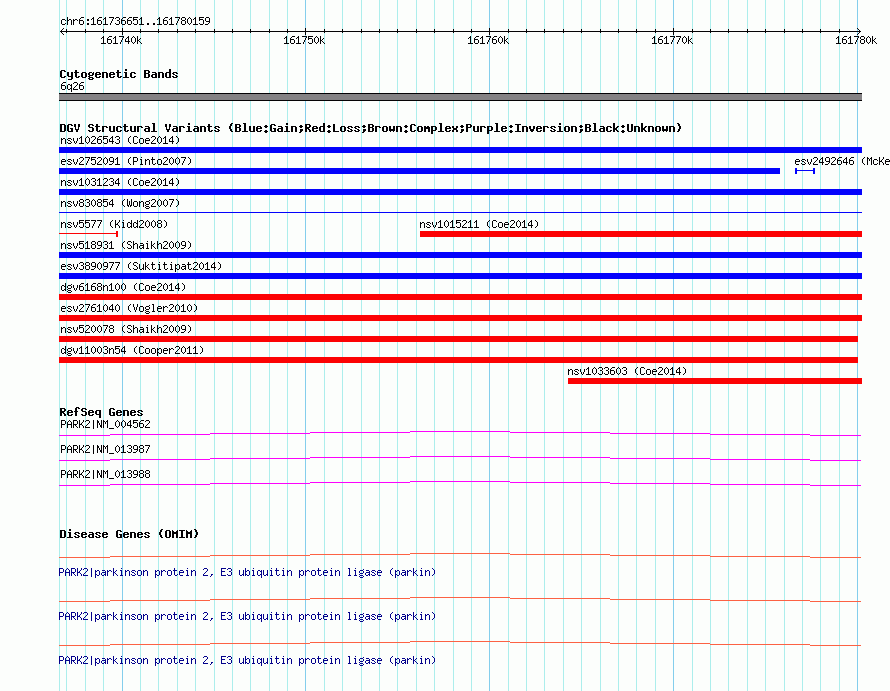The width and height of the screenshot is (890, 691).
Task: Click the 161760k ruler tick label
Action: coord(488,40)
